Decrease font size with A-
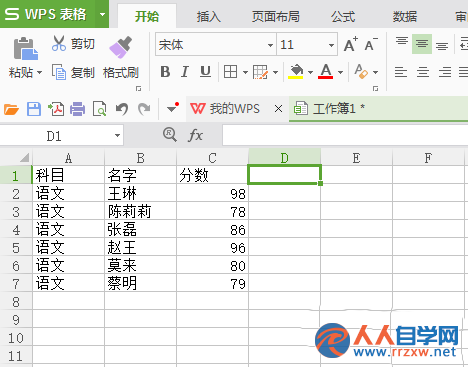The image size is (468, 367). pyautogui.click(x=371, y=44)
